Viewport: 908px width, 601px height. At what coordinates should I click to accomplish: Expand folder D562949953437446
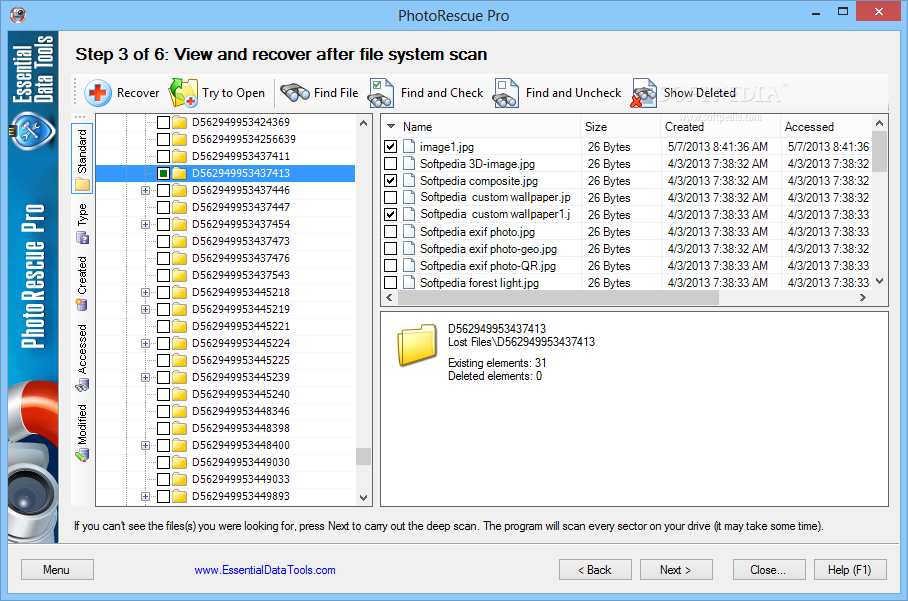point(145,190)
